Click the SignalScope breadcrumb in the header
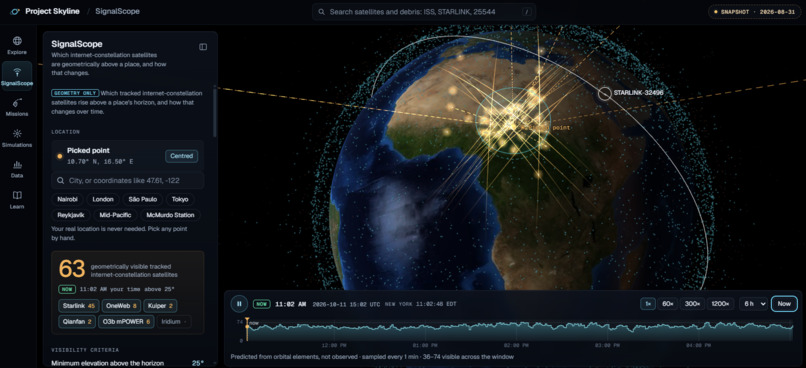 [x=117, y=11]
